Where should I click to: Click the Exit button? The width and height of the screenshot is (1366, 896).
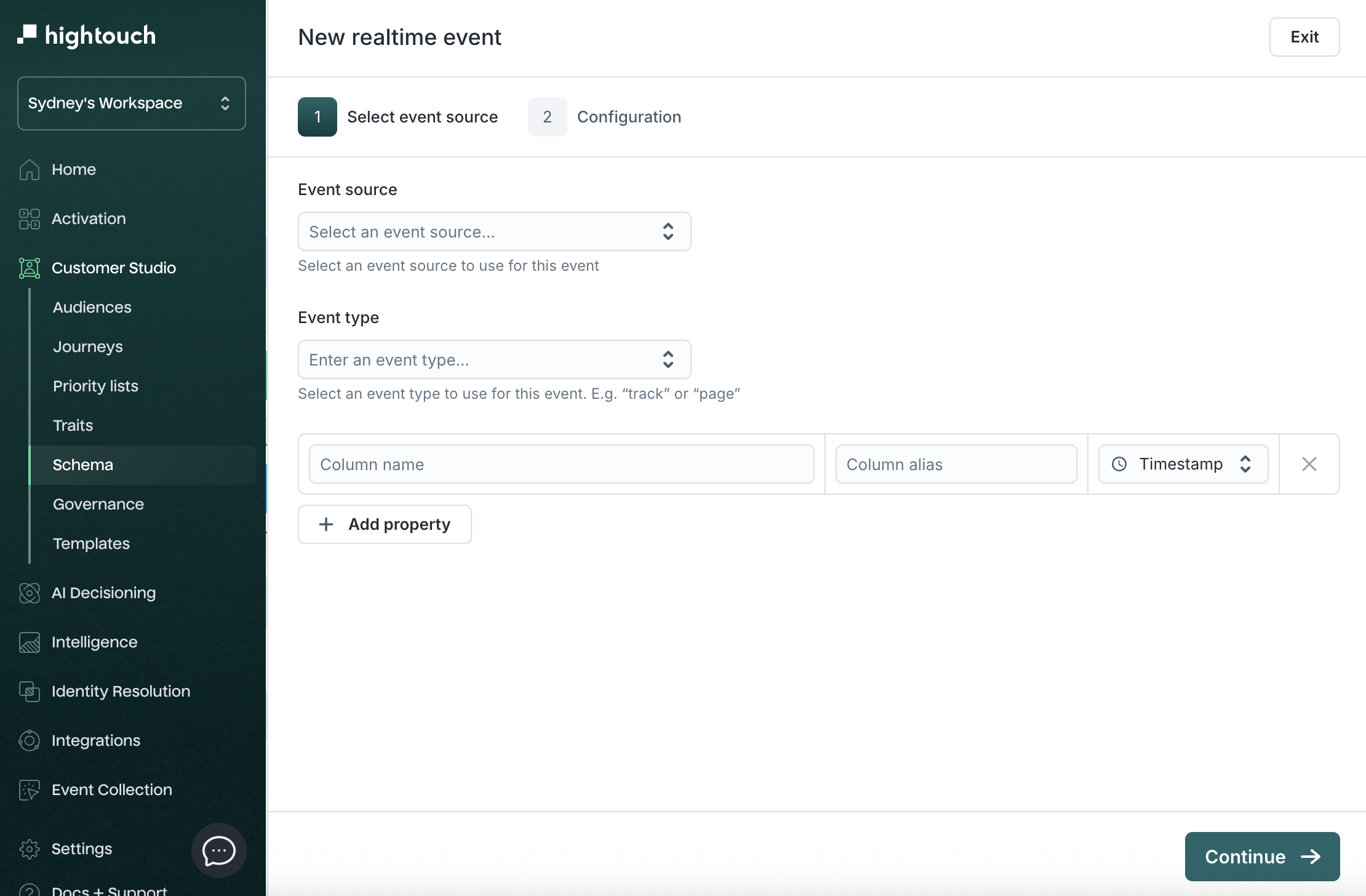click(x=1304, y=37)
